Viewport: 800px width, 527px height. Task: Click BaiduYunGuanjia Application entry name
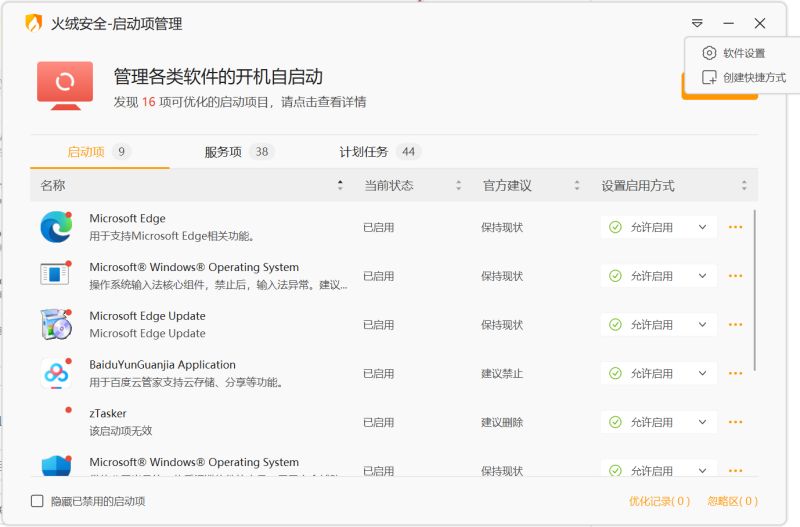(x=162, y=364)
